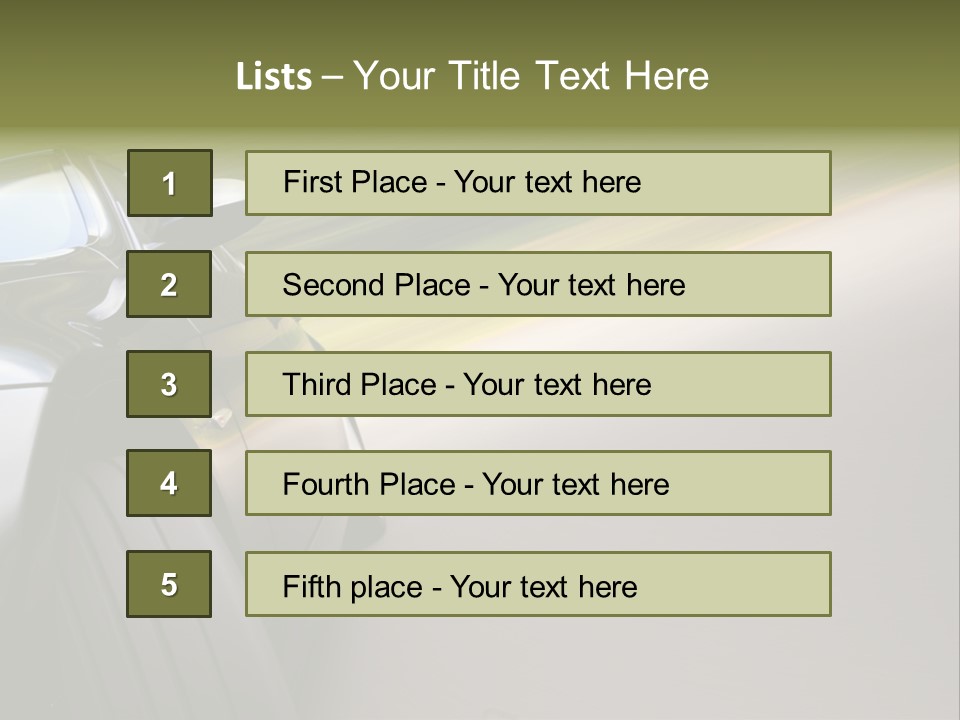
Task: Click the number 3 box
Action: click(x=169, y=384)
